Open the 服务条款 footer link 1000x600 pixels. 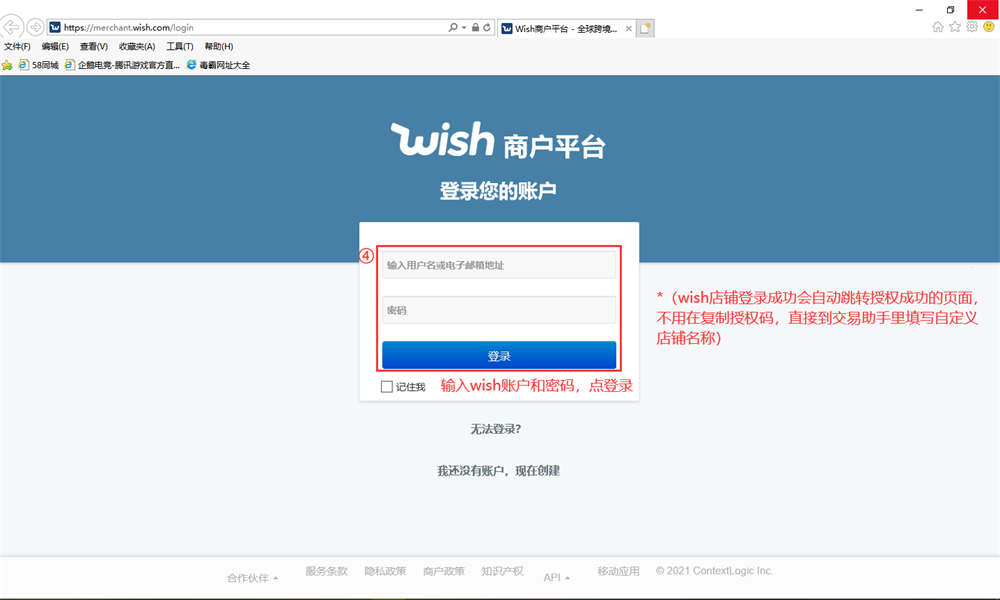pos(326,571)
